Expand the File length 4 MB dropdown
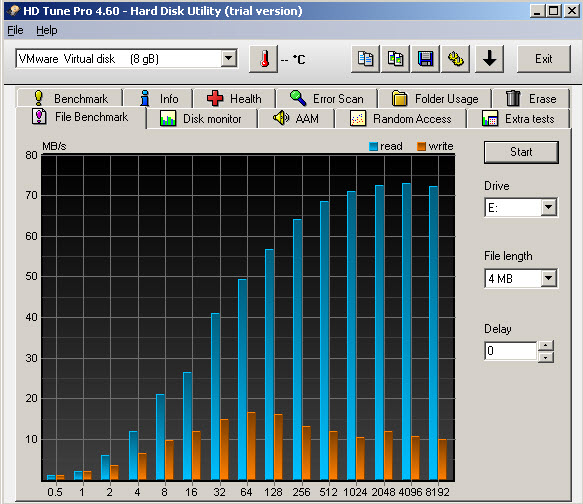Screen dimensions: 583x504 [x=548, y=278]
